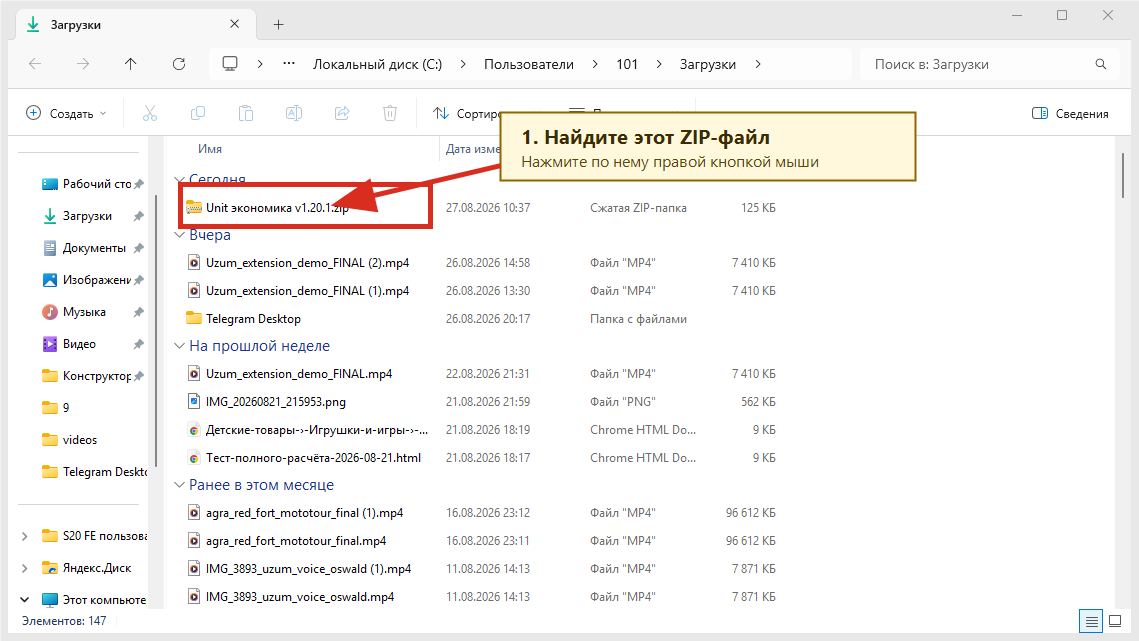Unpin Музыка using its pin icon
The height and width of the screenshot is (641, 1139).
coord(138,312)
